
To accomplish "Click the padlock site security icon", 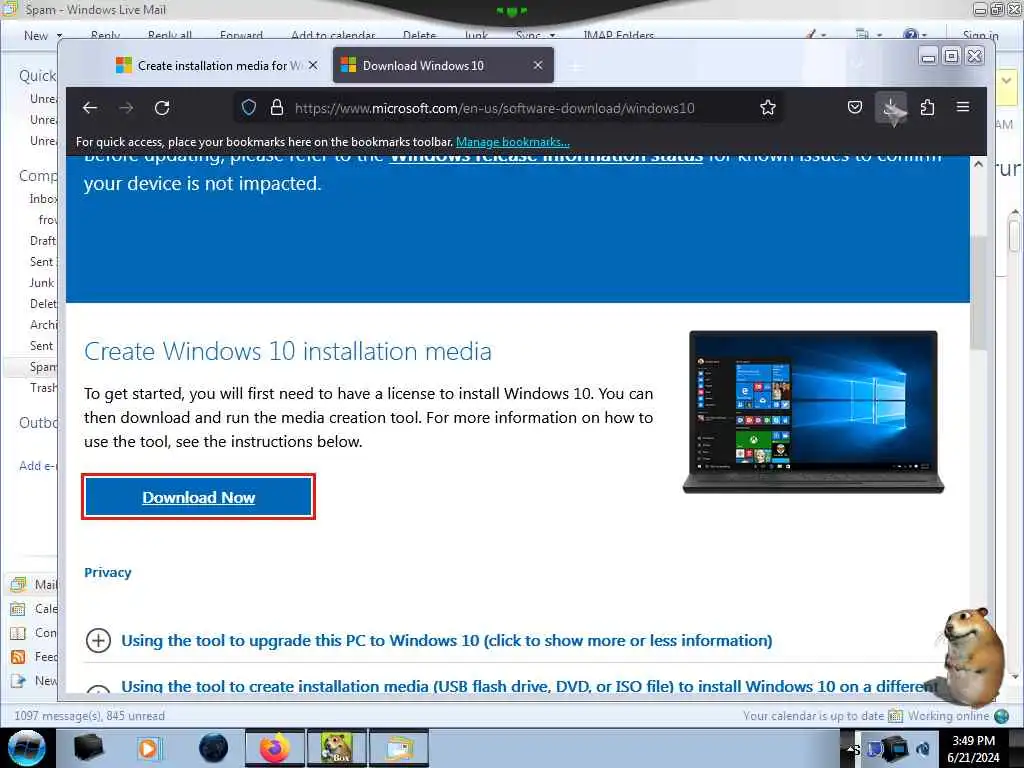I will [x=277, y=108].
